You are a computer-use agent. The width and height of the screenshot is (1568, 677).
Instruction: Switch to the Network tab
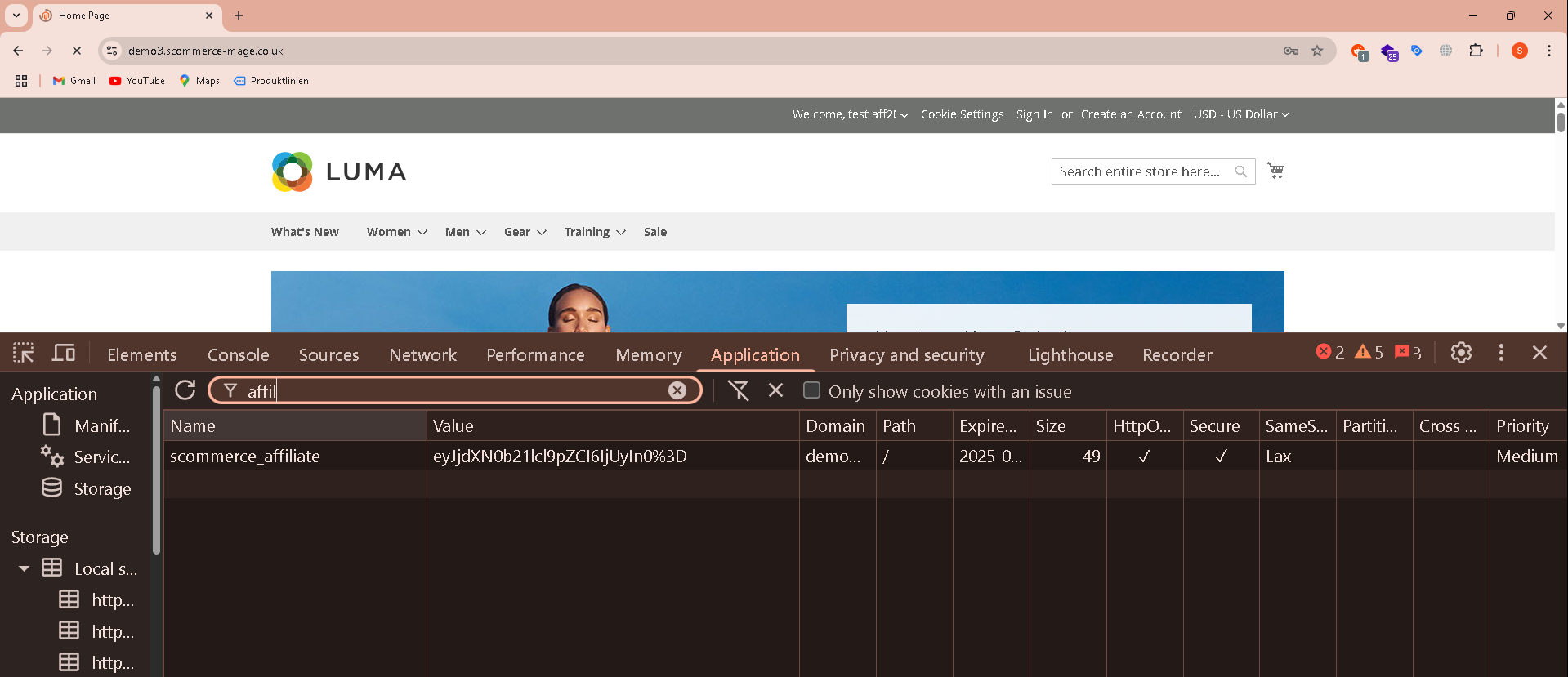422,354
